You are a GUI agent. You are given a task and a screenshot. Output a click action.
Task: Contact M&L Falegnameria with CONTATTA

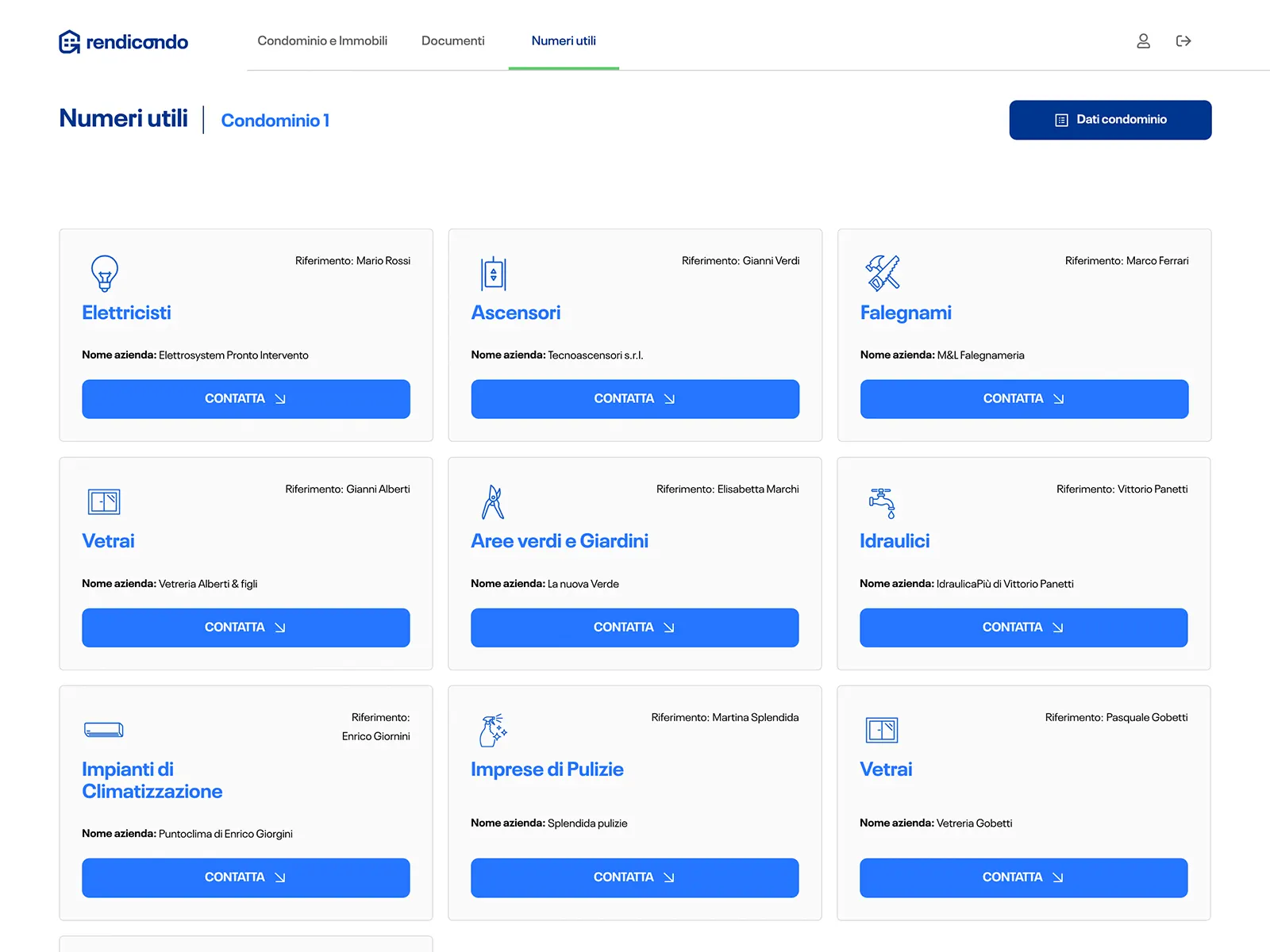1025,399
